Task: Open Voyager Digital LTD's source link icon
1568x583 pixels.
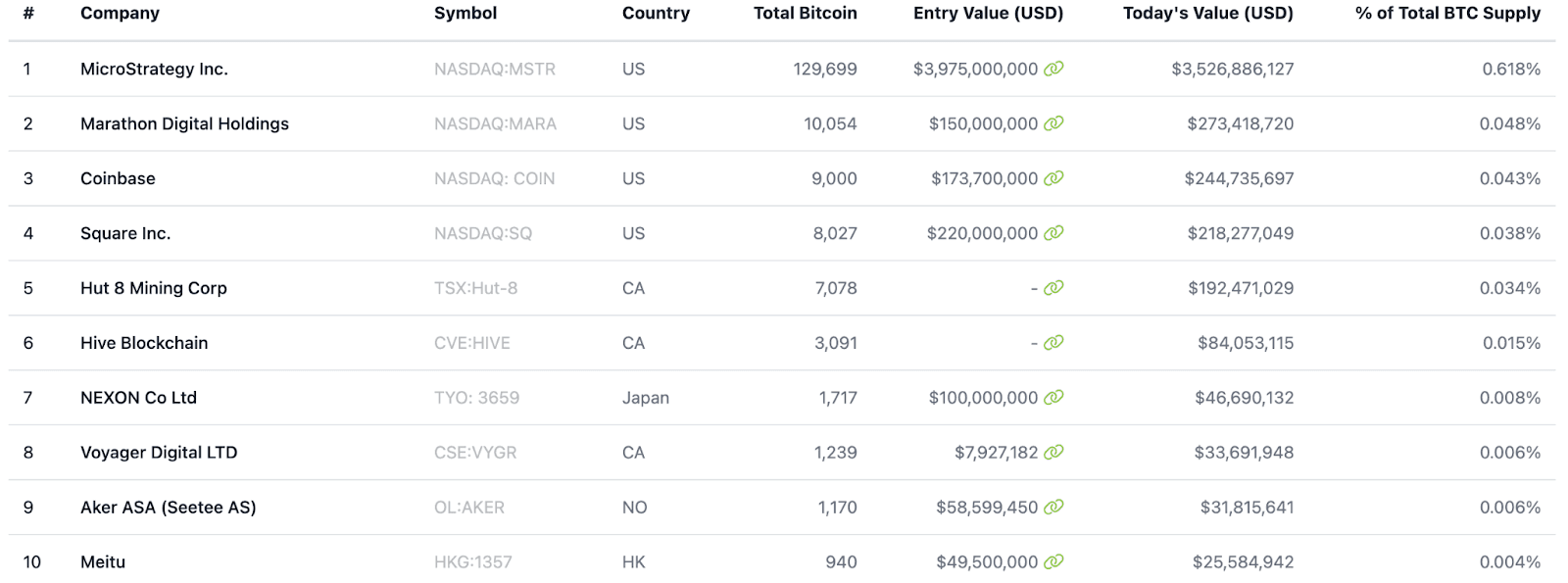Action: pos(1053,453)
